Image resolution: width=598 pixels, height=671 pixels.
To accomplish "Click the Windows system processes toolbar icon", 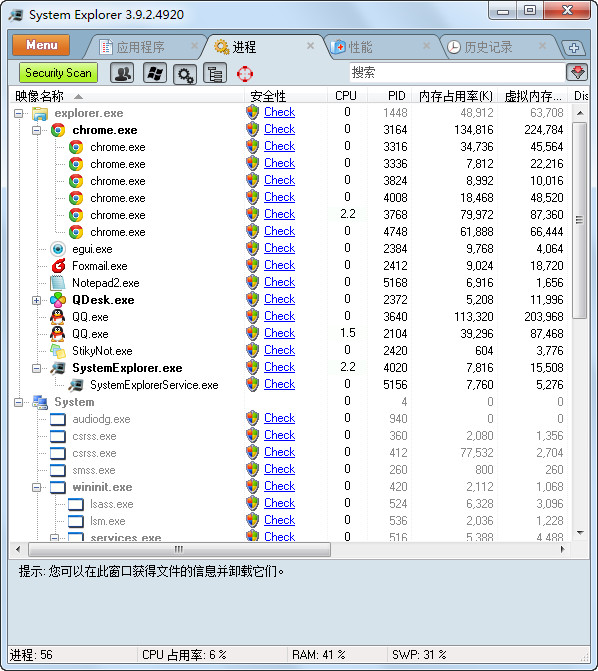I will tap(154, 73).
